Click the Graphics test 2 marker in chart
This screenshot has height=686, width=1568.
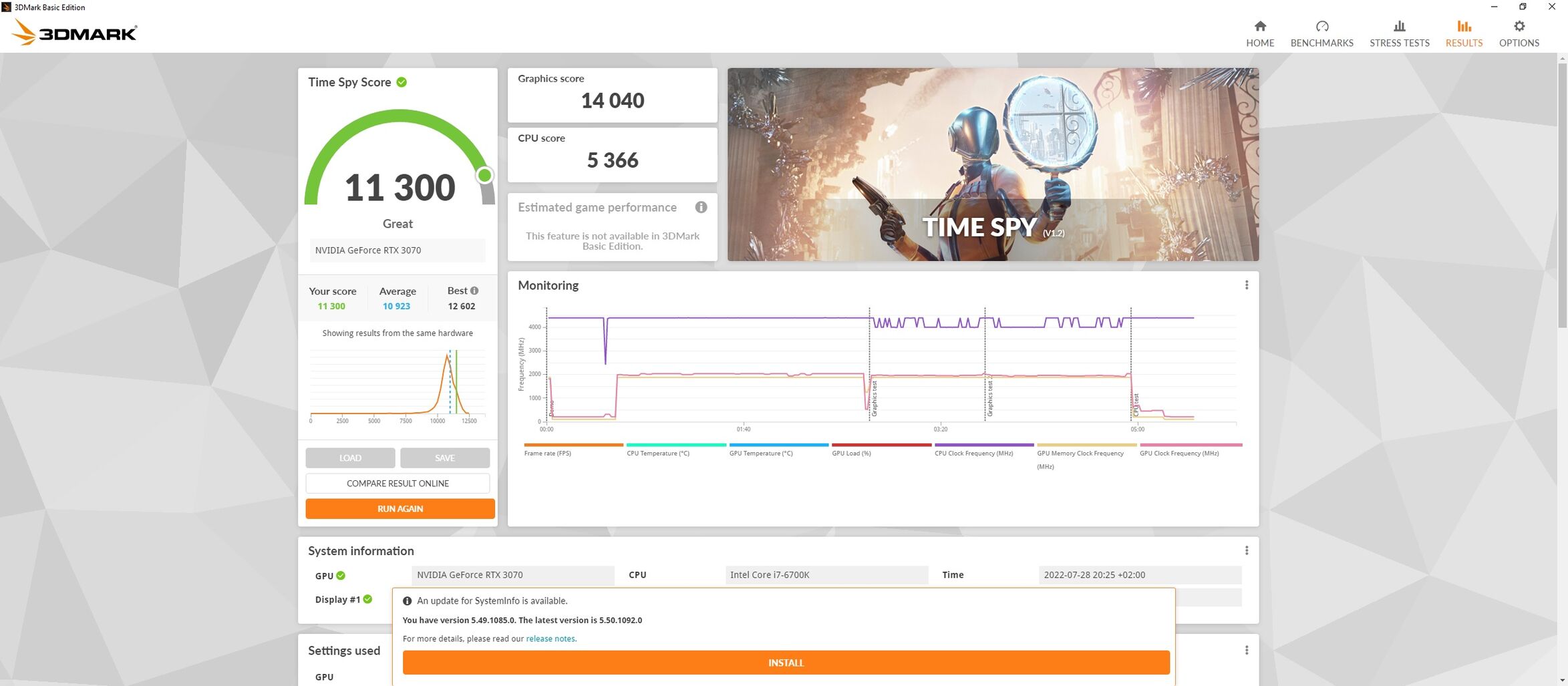click(x=989, y=397)
